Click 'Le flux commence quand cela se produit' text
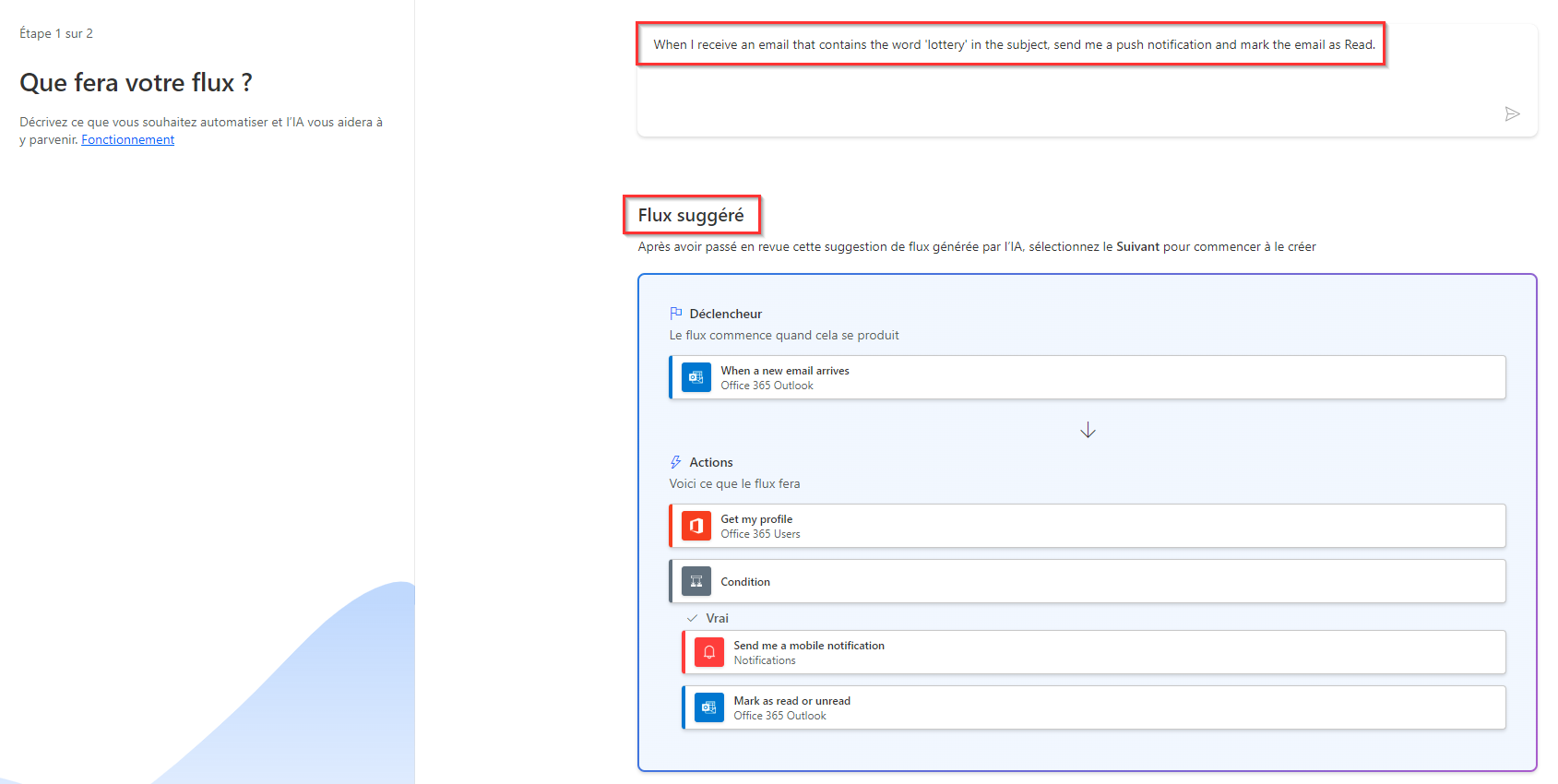Image resolution: width=1558 pixels, height=784 pixels. [784, 335]
